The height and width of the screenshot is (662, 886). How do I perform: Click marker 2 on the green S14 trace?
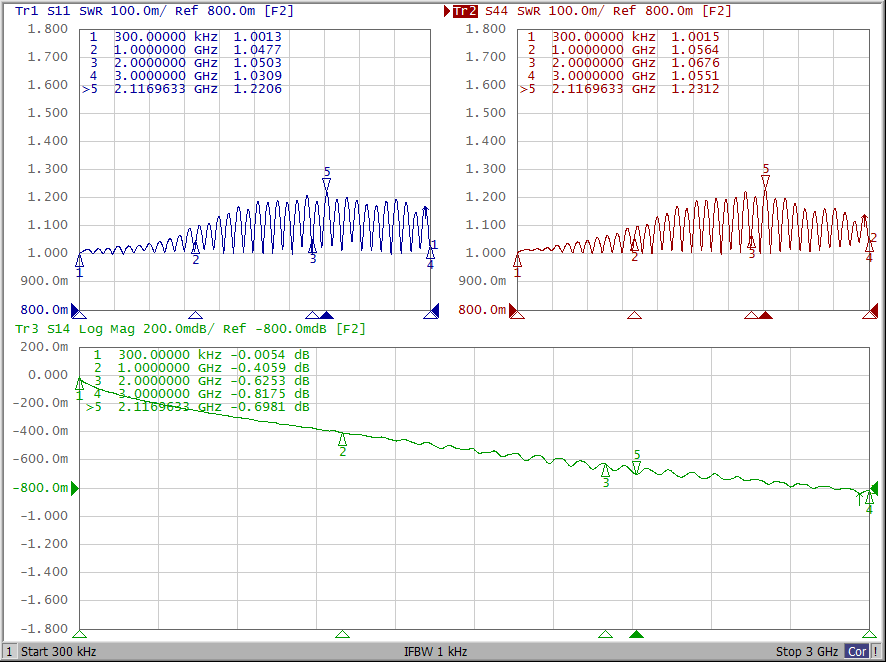click(342, 439)
